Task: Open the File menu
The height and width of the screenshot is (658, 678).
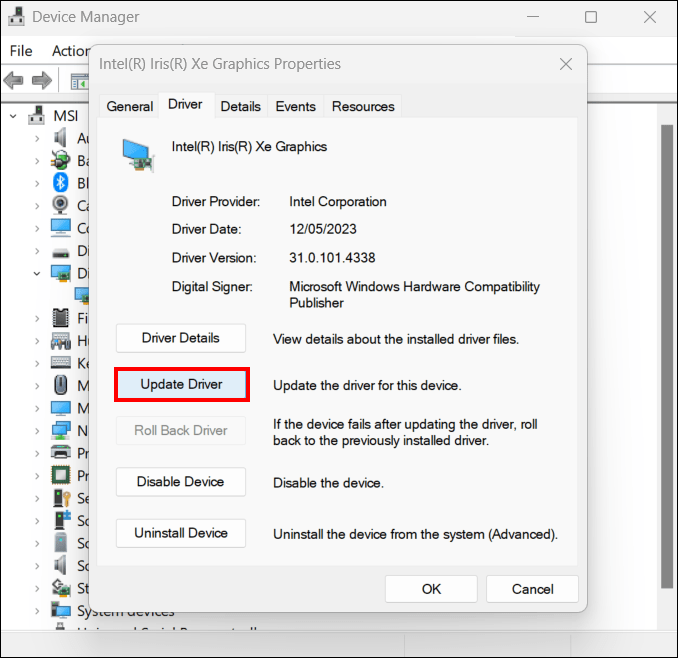Action: tap(21, 51)
